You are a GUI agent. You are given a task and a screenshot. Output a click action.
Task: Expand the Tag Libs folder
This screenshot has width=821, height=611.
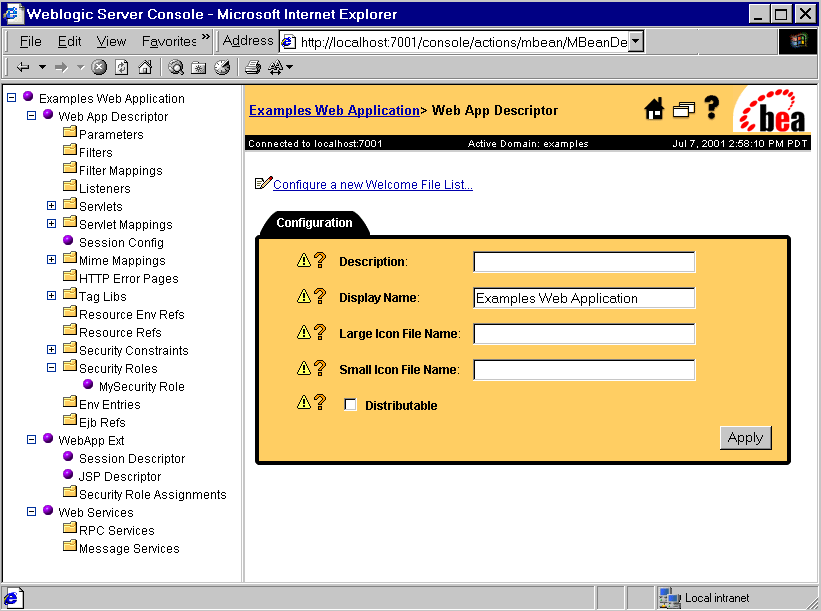(x=51, y=296)
